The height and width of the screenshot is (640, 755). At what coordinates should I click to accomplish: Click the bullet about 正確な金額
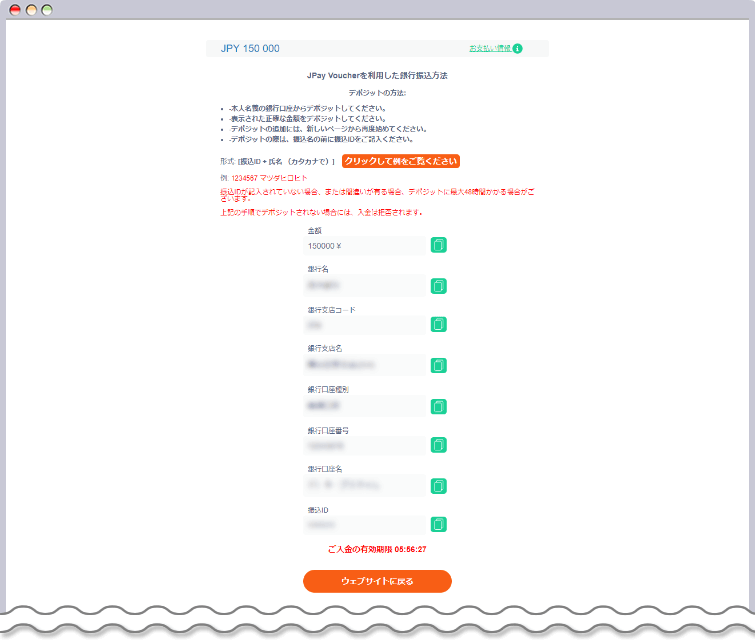307,118
